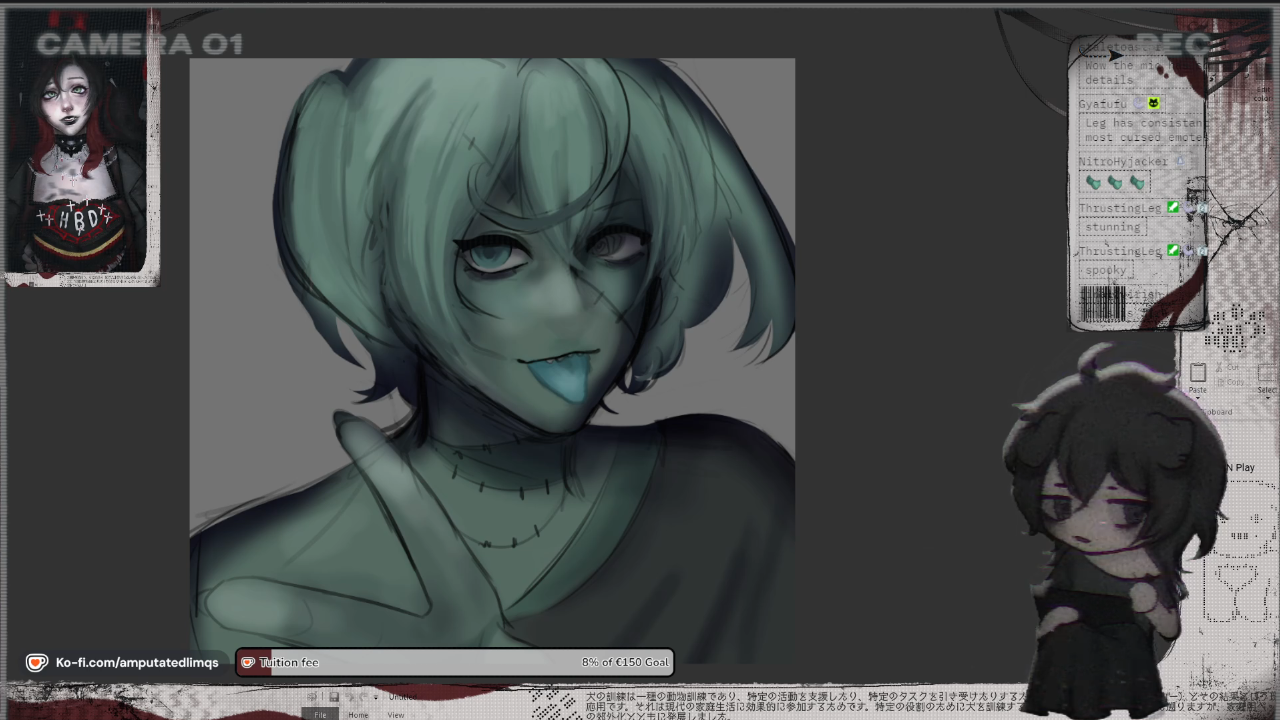The image size is (1280, 720).
Task: Click the "8% of €150 Goal" text
Action: [x=625, y=662]
